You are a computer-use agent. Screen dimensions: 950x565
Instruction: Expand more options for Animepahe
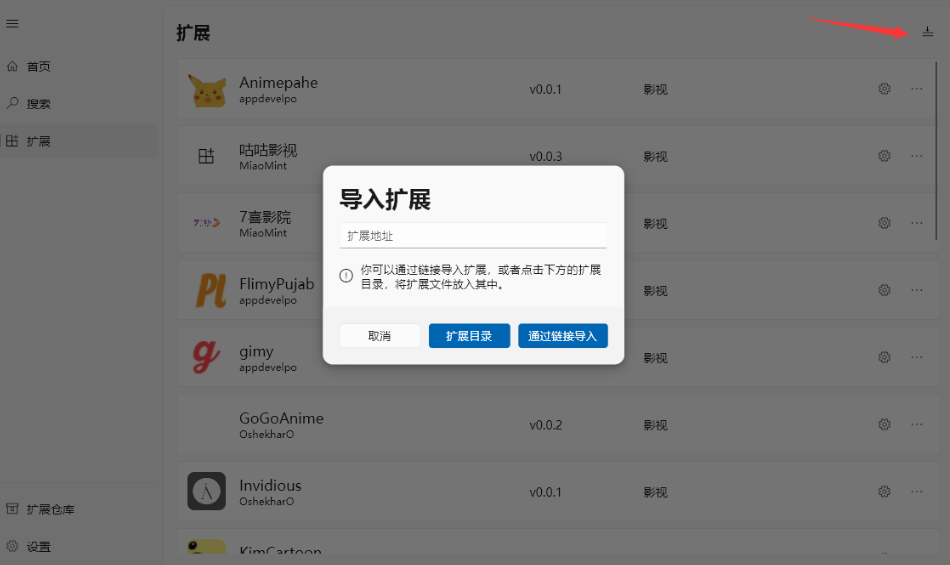click(917, 89)
